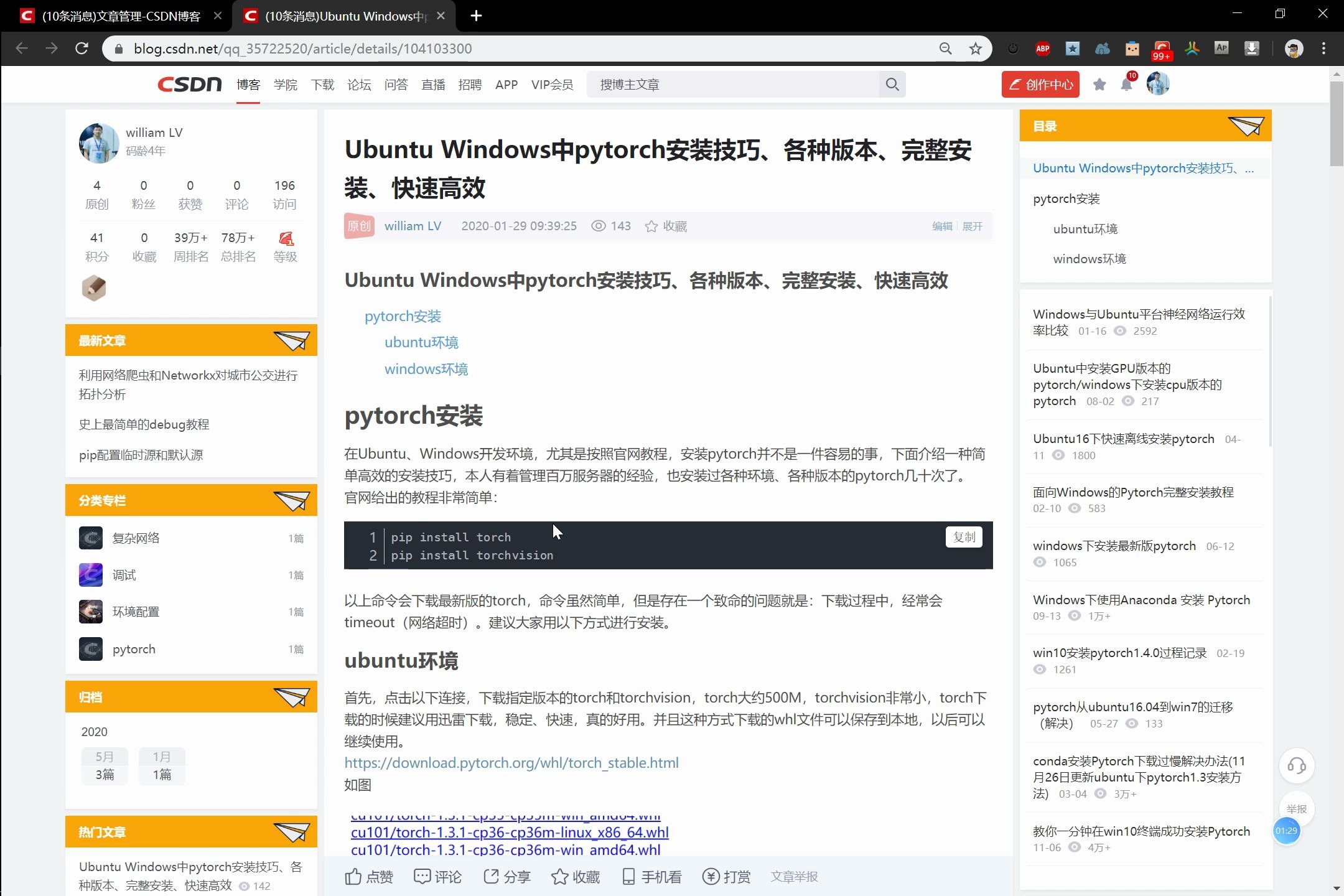Screen dimensions: 1344x896
Task: Bookmark this page with the star icon
Action: [975, 49]
